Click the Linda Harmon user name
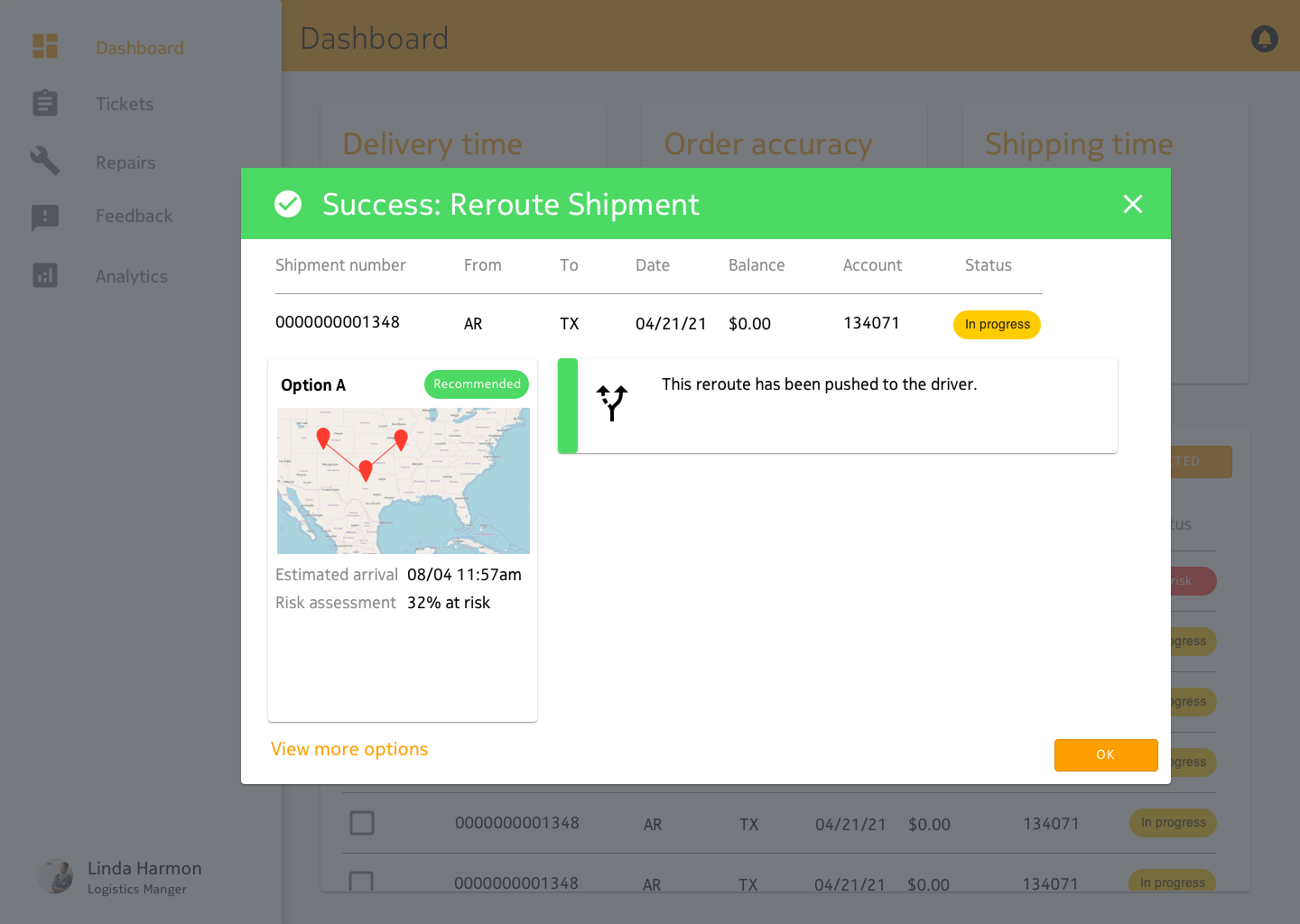This screenshot has width=1300, height=924. [144, 868]
